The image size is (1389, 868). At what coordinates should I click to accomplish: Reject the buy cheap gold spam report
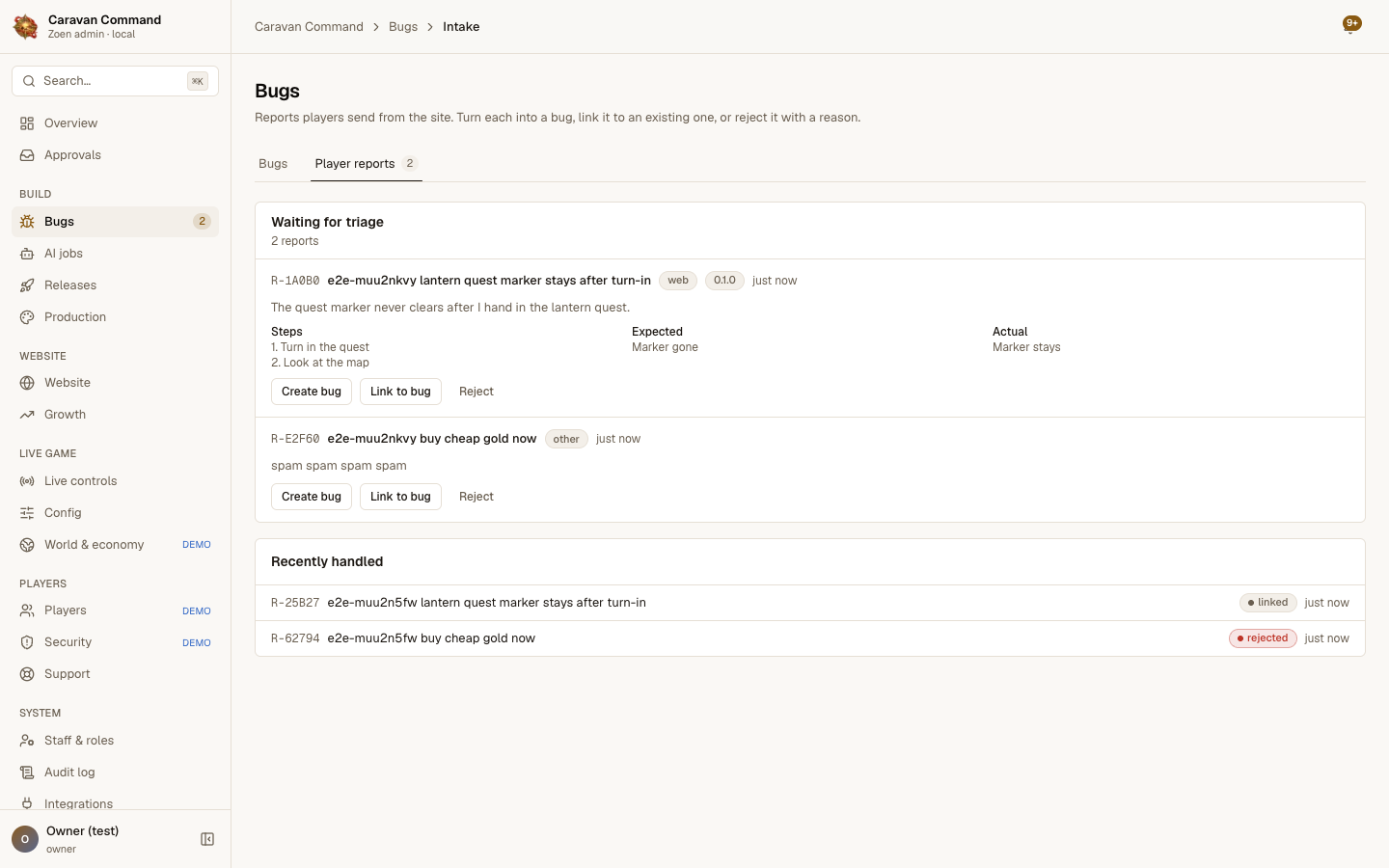click(477, 496)
